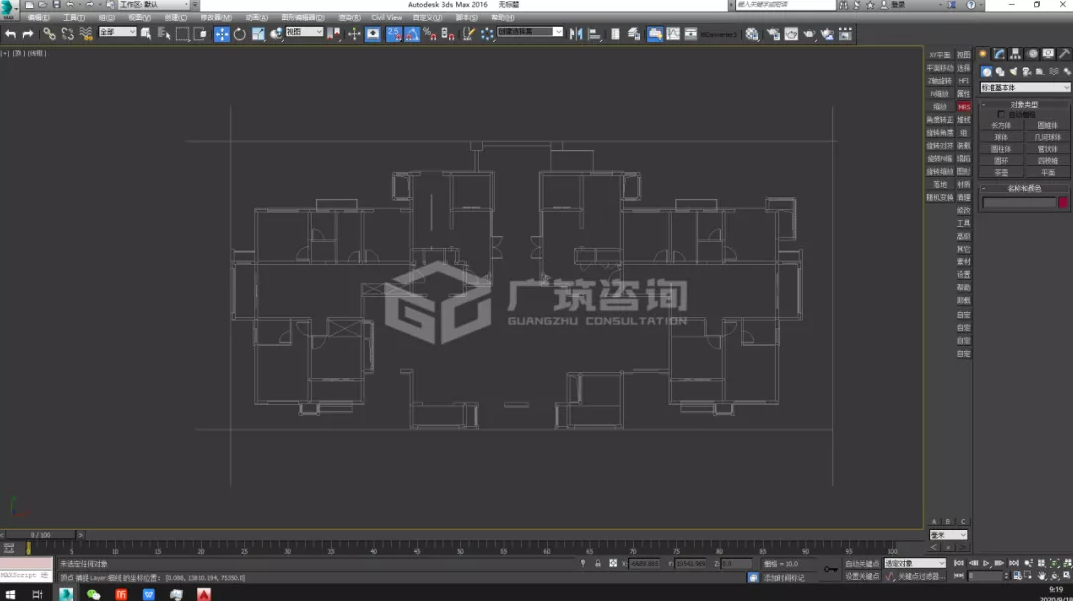The width and height of the screenshot is (1073, 601).
Task: Open the Material Editor
Action: 752,34
